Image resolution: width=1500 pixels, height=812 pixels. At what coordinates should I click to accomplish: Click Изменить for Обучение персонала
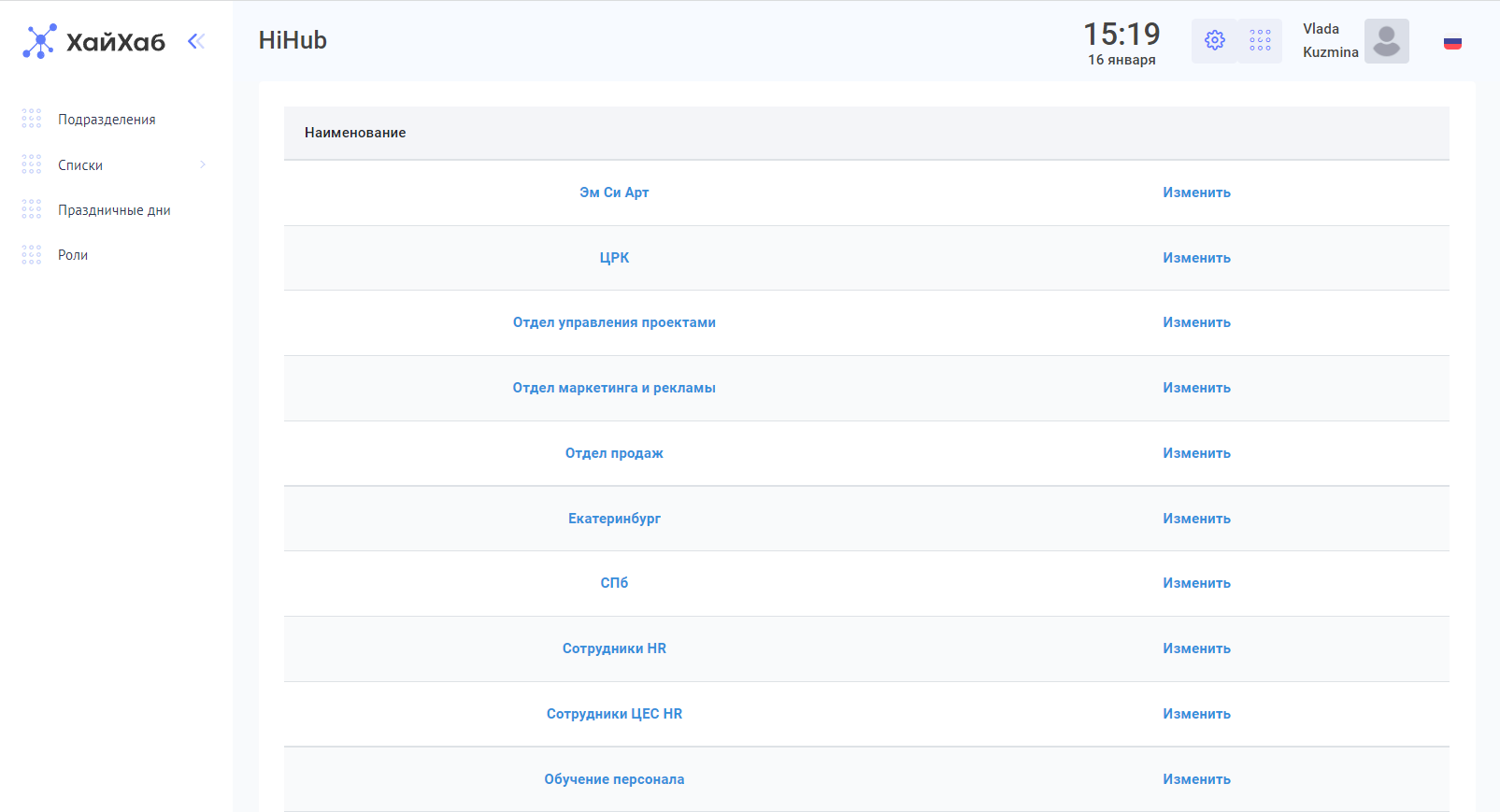pos(1196,779)
